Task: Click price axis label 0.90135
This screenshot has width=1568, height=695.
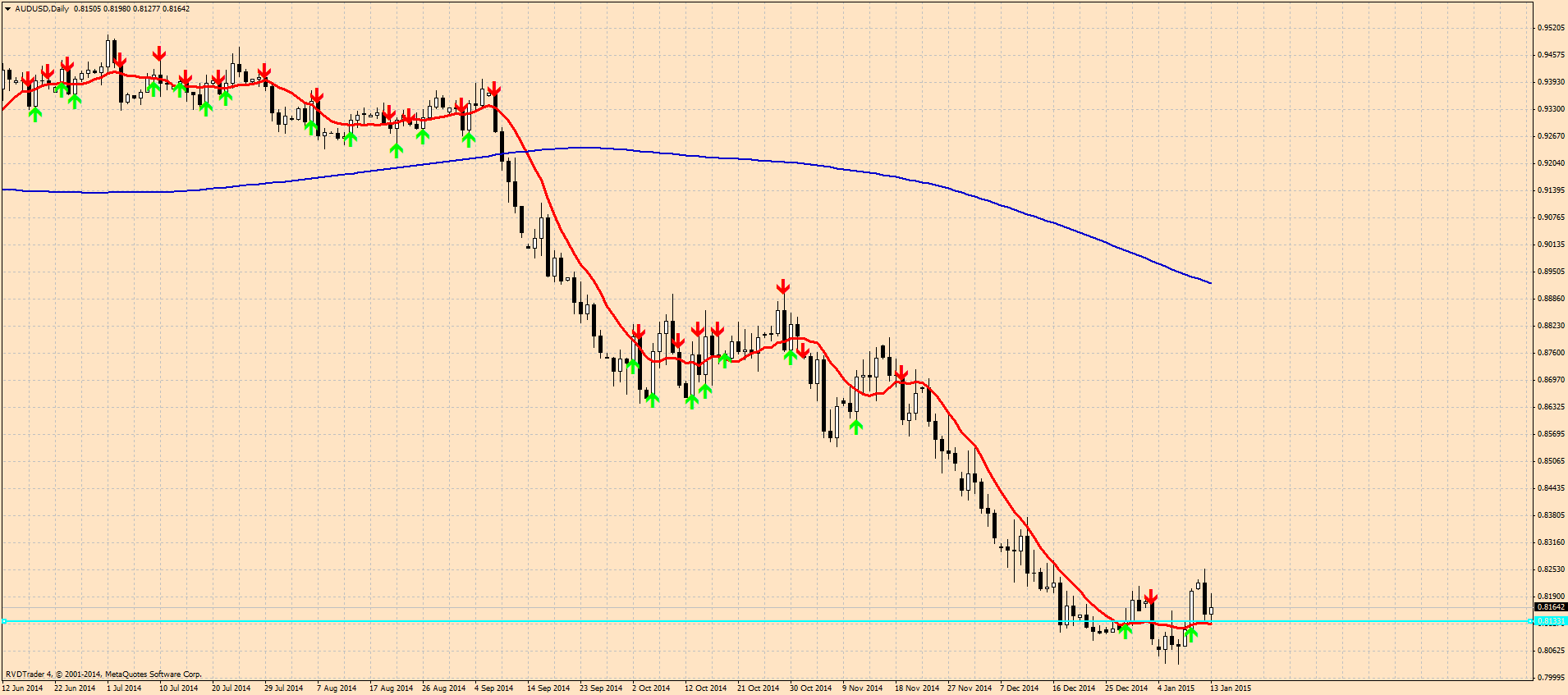Action: pyautogui.click(x=1551, y=245)
